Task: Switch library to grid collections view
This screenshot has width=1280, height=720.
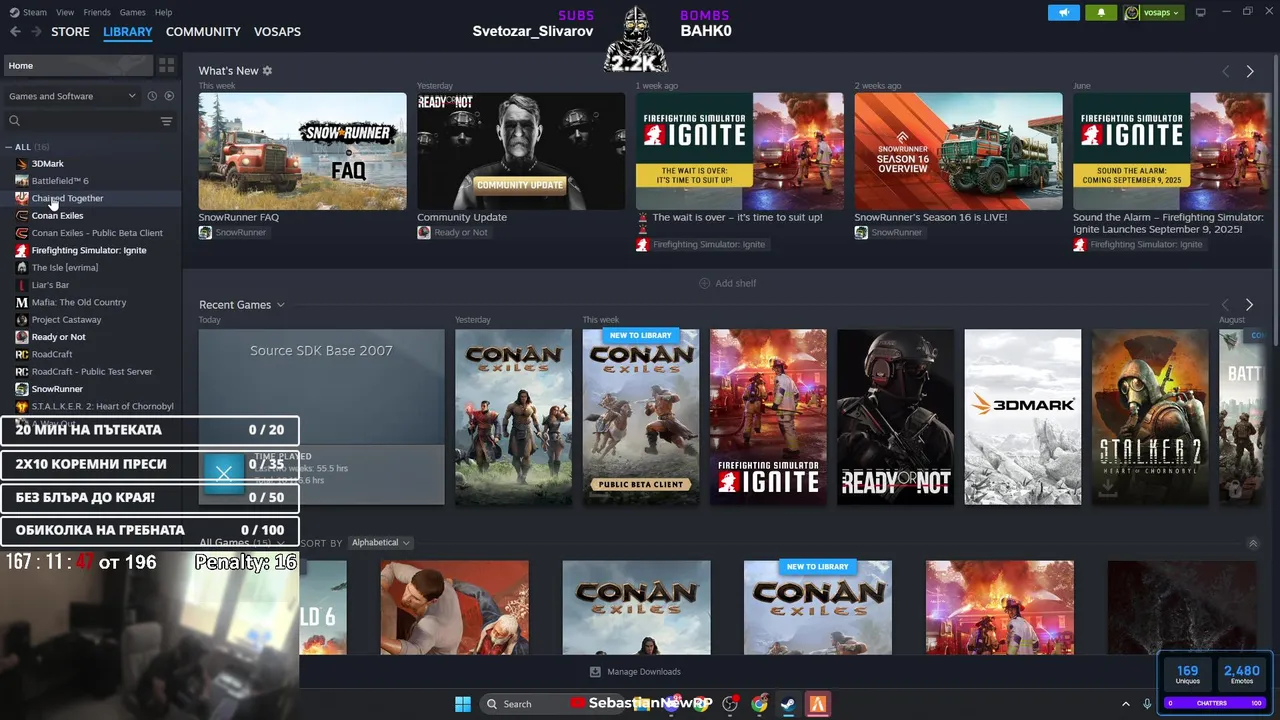Action: tap(167, 65)
